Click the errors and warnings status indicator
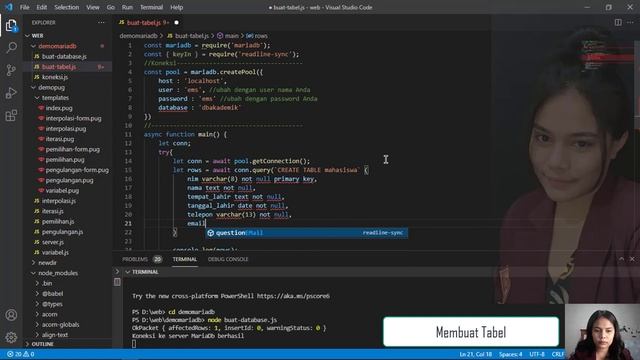 click(20, 354)
